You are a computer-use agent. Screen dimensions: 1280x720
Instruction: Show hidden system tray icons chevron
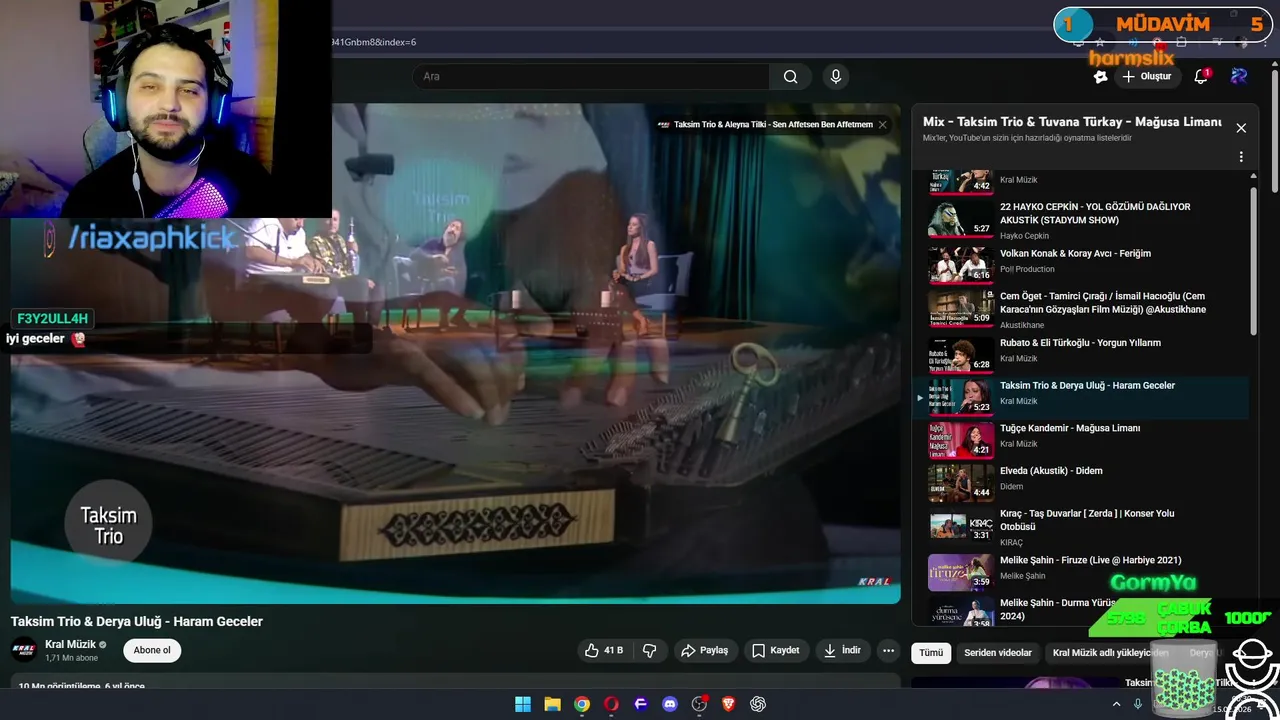(x=1116, y=704)
